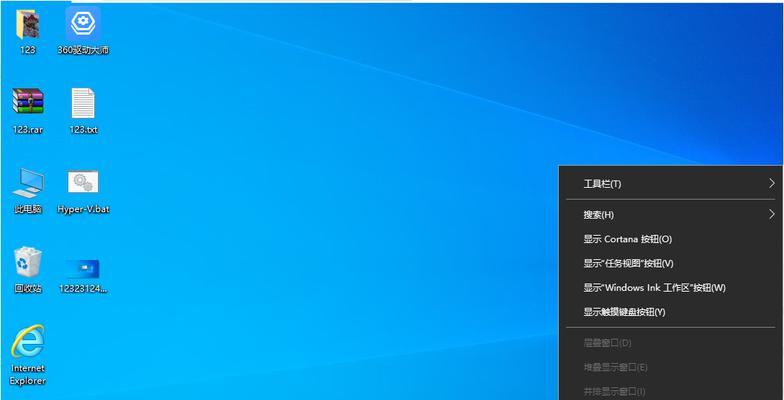Choose 显示"Windows Ink 工作区"按钮(W) entry
784x400 pixels.
point(670,288)
